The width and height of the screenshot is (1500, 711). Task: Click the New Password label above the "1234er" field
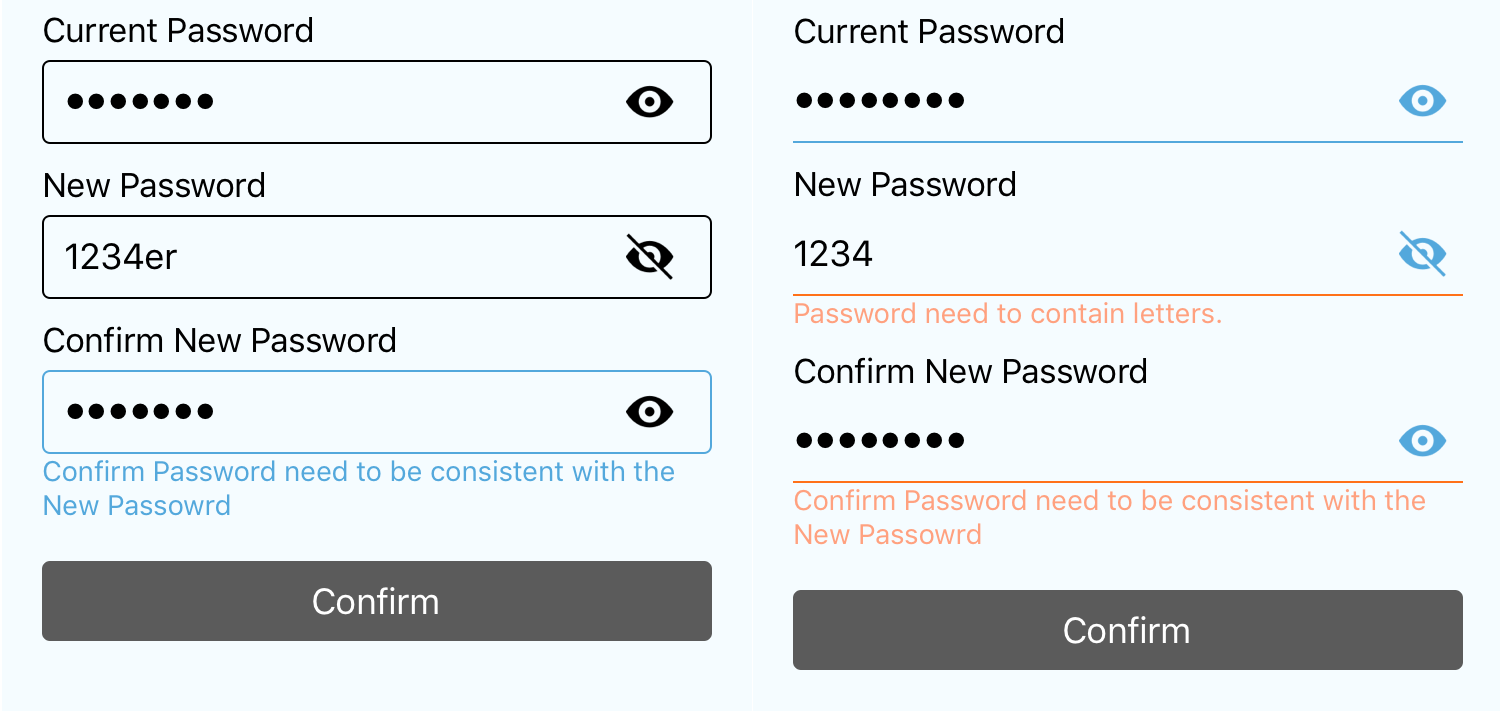tap(154, 186)
